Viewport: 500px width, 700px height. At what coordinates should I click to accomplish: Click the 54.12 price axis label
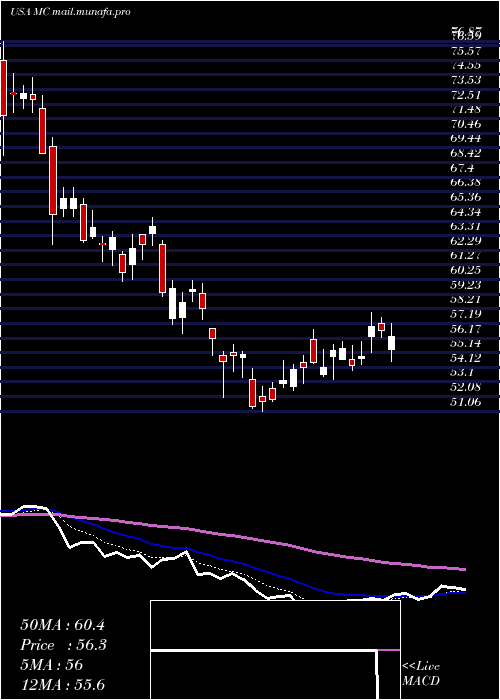coord(466,358)
